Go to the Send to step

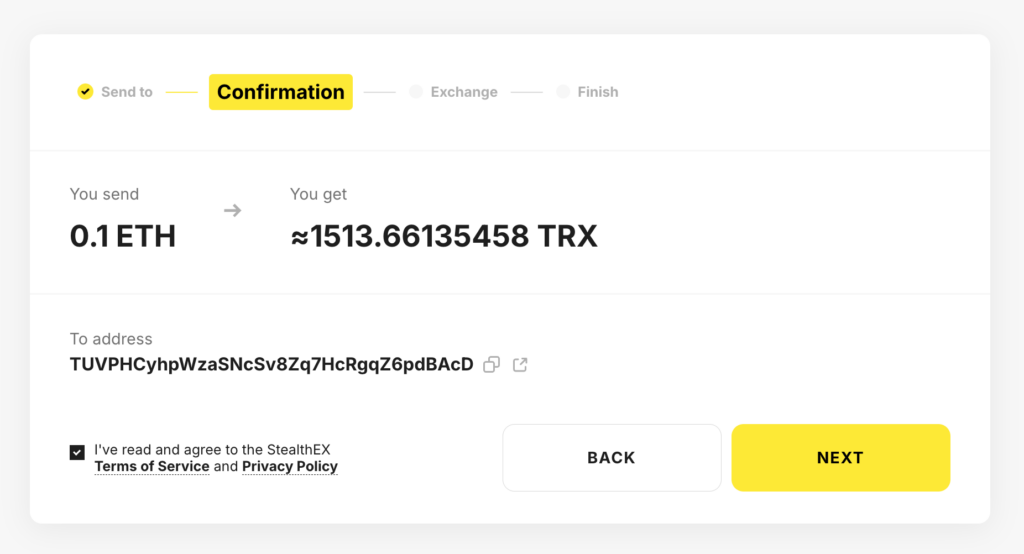(127, 92)
